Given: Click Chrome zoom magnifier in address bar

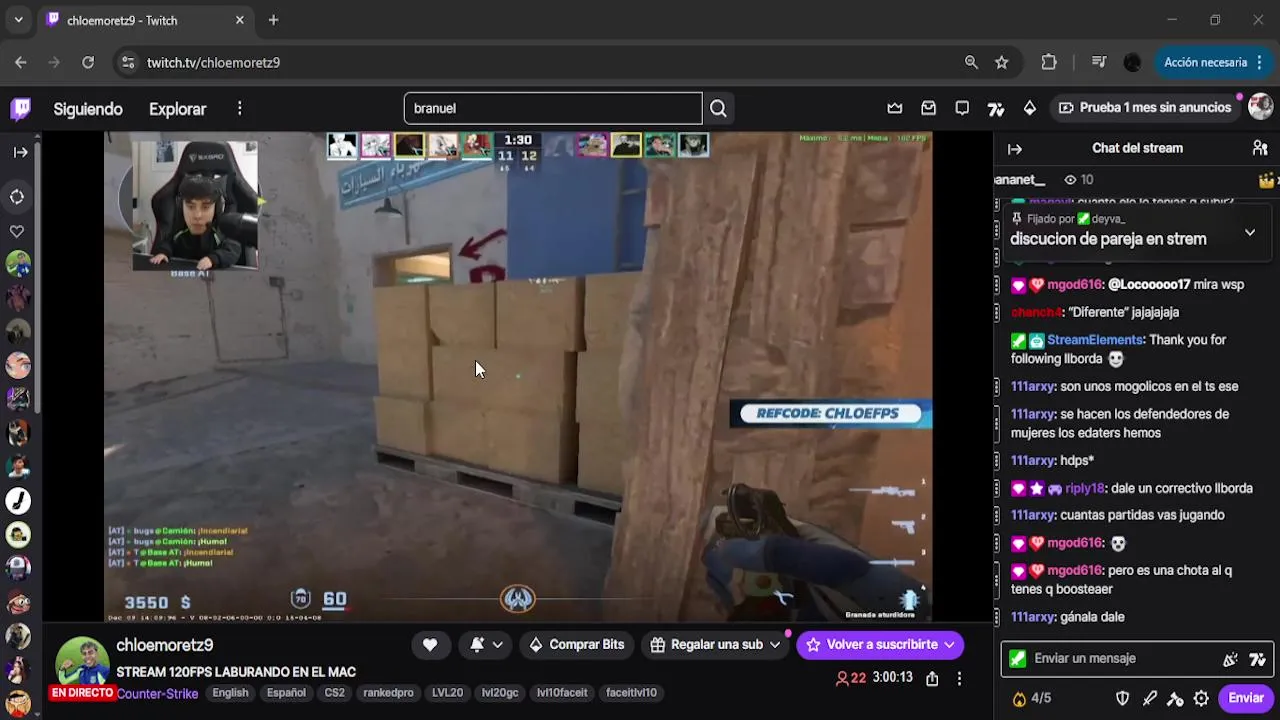Looking at the screenshot, I should 971,62.
